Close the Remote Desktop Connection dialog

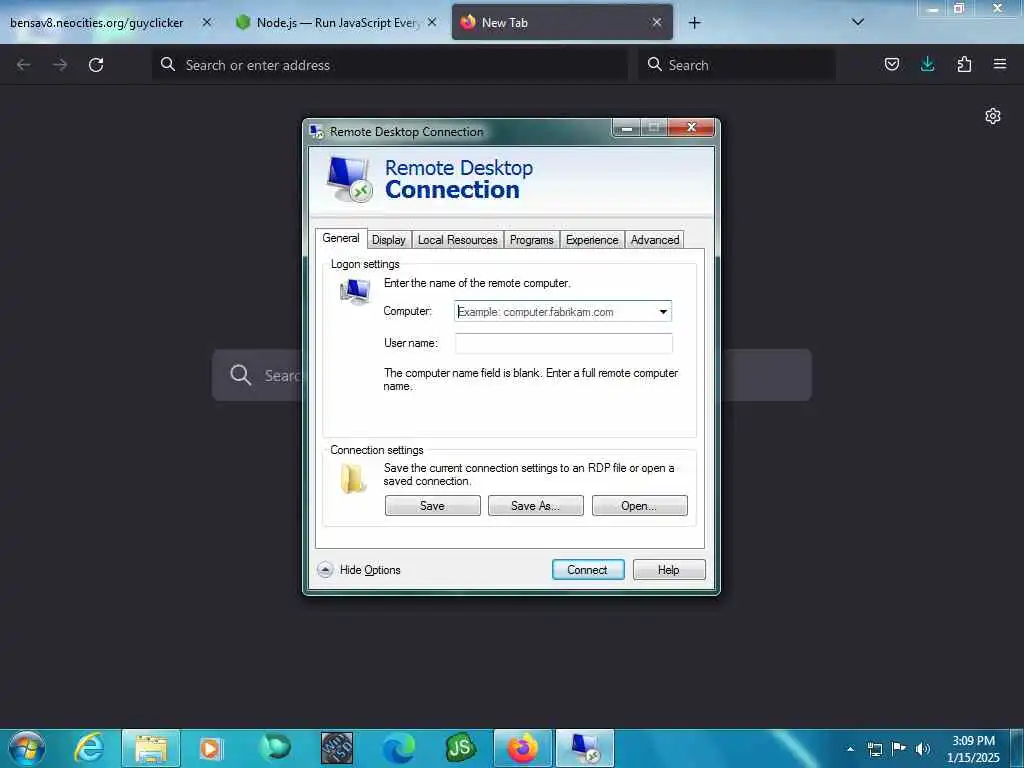[x=692, y=127]
